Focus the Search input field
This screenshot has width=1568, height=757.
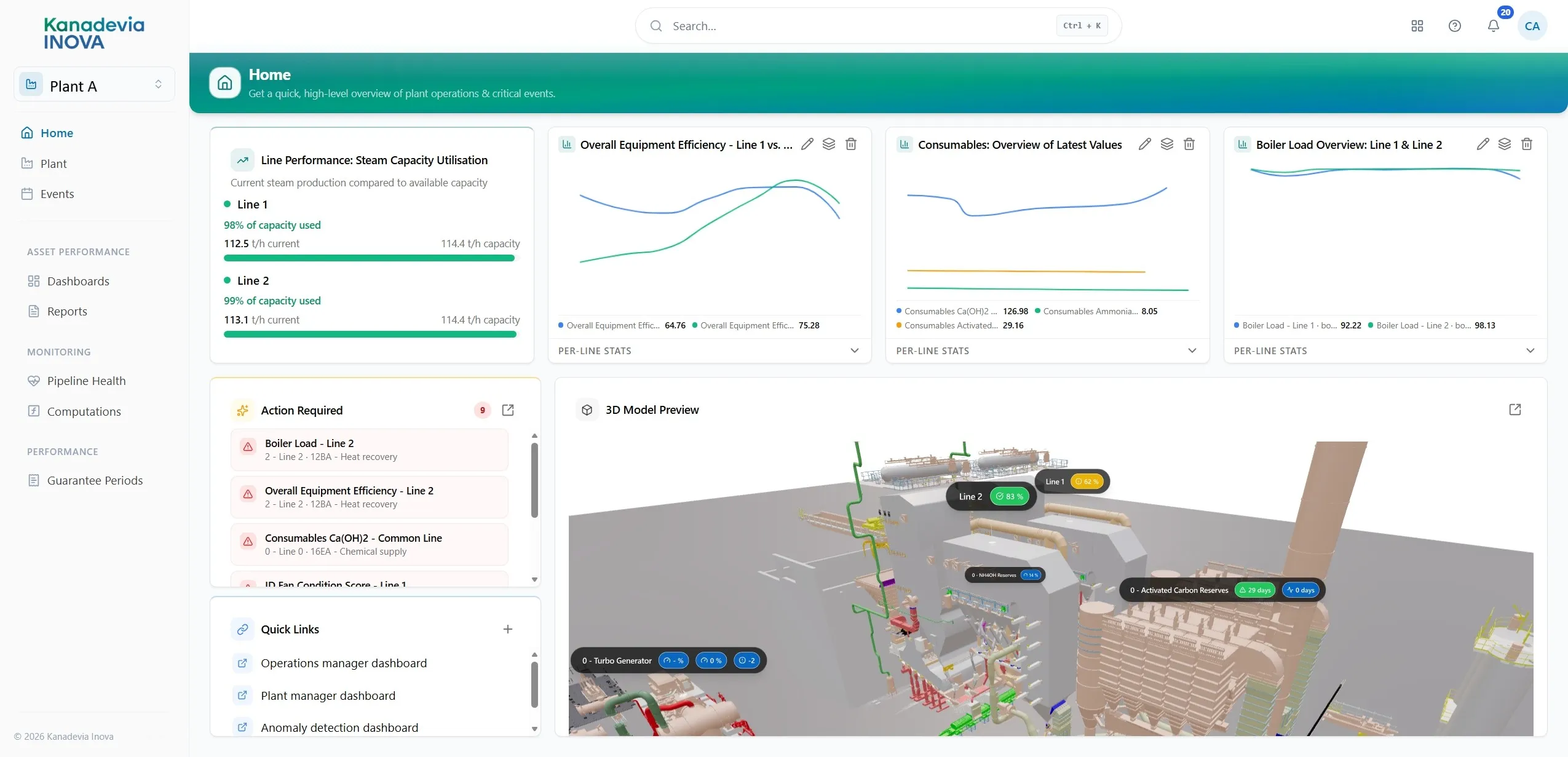878,26
